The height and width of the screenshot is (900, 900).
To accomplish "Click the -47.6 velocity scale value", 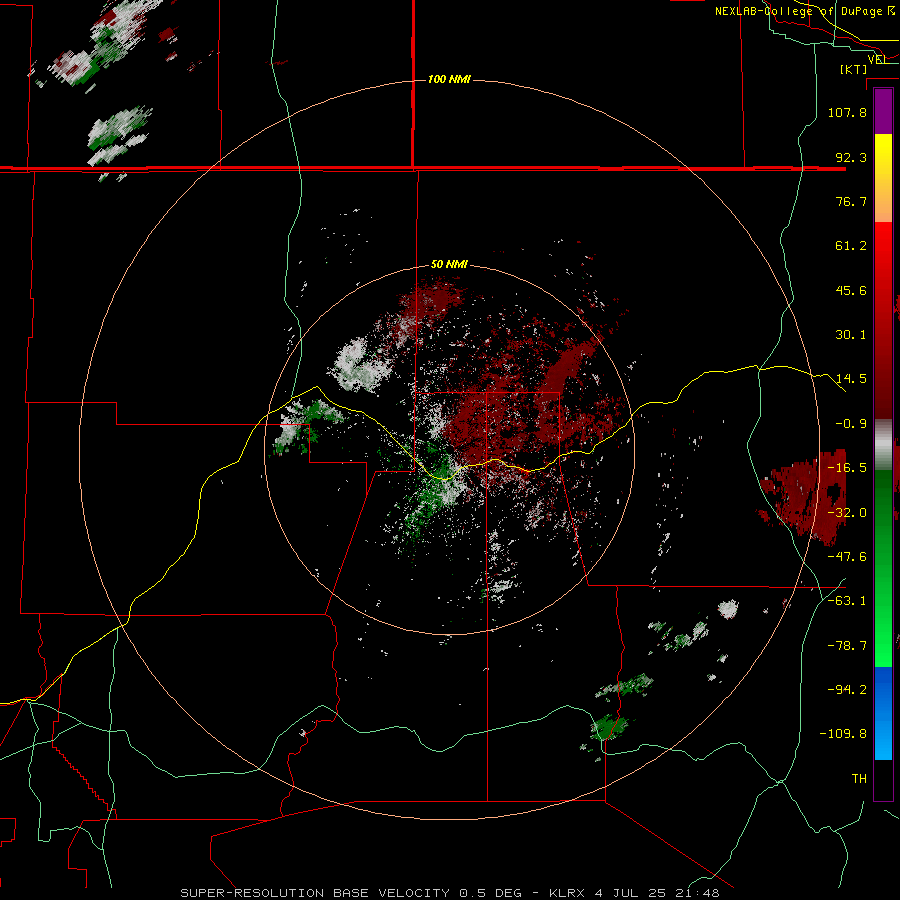I will coord(847,557).
